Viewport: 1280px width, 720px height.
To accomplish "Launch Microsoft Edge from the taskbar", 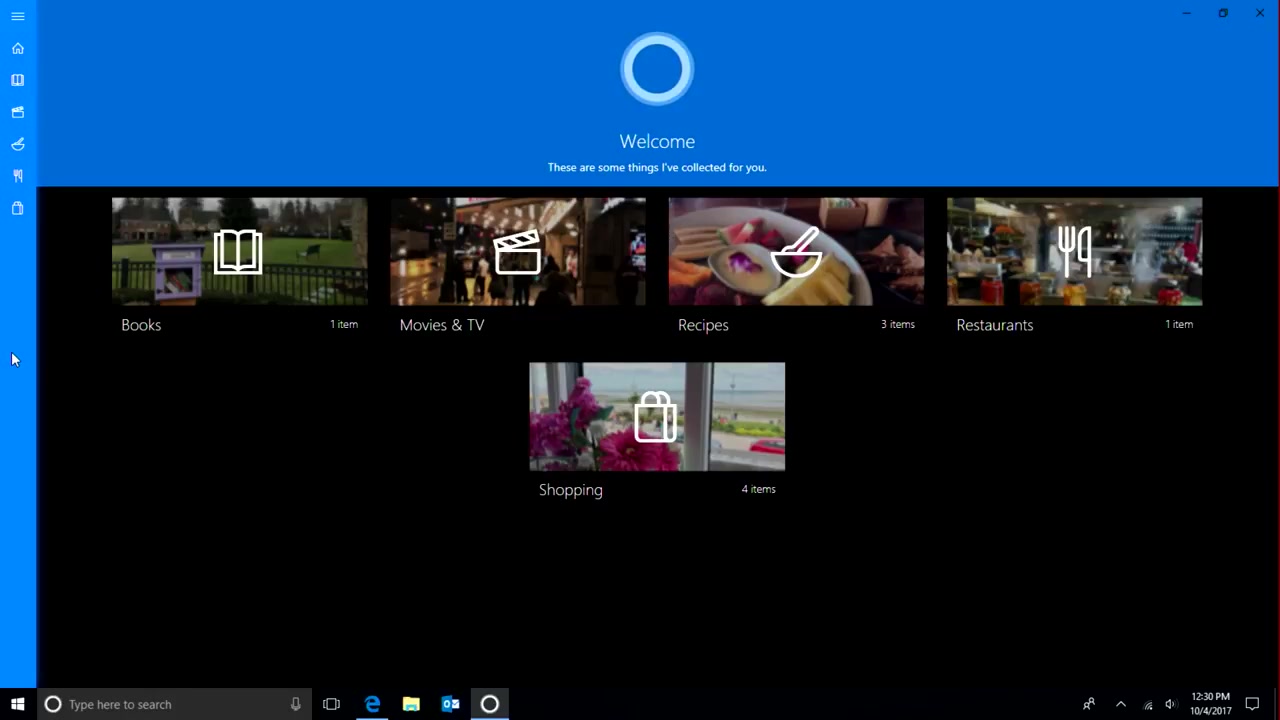I will tap(372, 704).
